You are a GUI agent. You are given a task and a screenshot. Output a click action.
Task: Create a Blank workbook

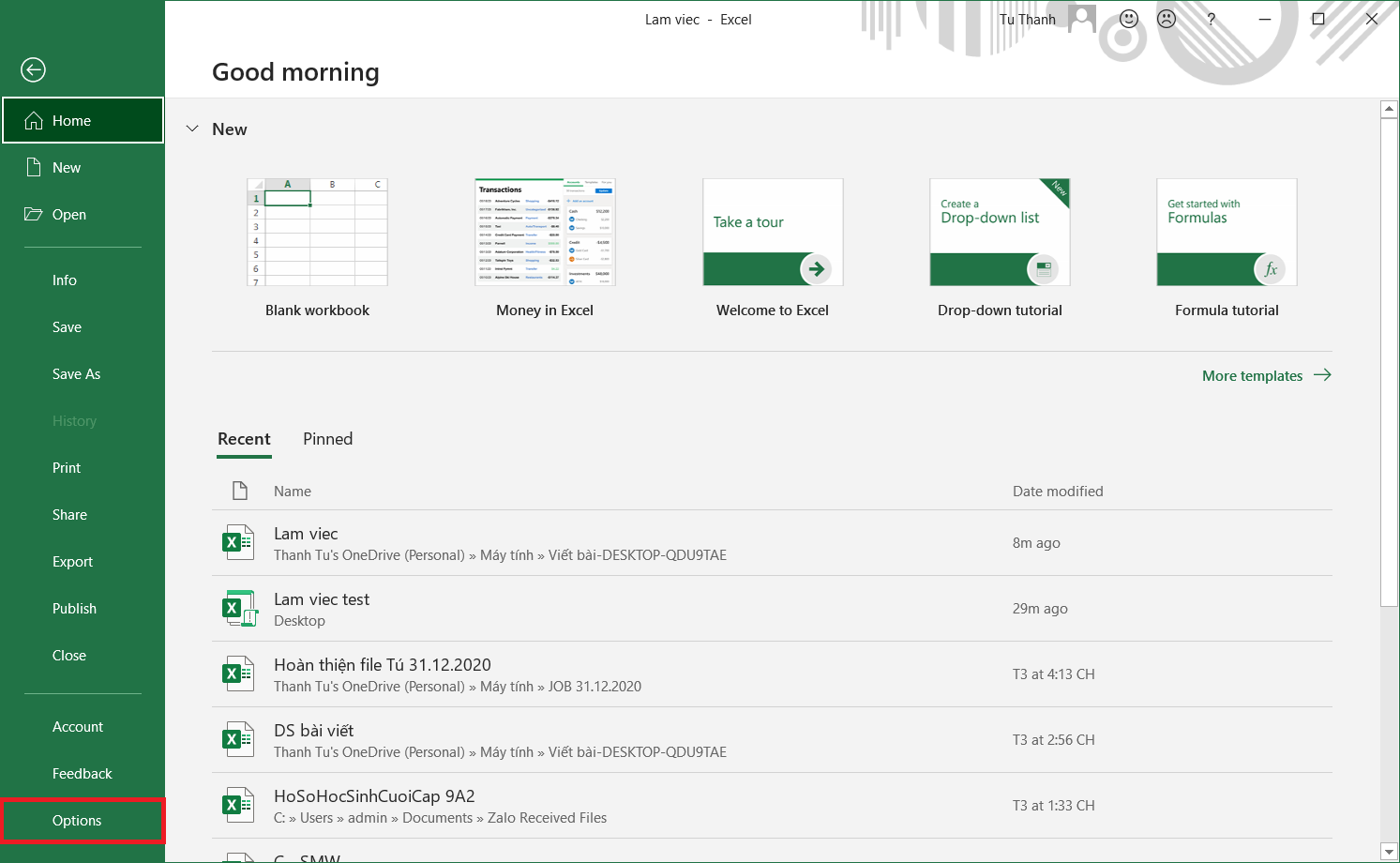[317, 233]
